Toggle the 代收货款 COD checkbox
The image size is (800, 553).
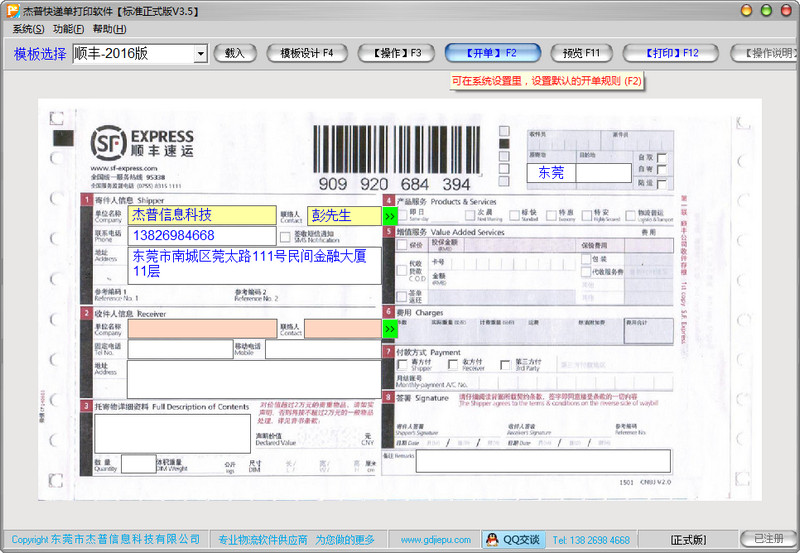coord(402,271)
